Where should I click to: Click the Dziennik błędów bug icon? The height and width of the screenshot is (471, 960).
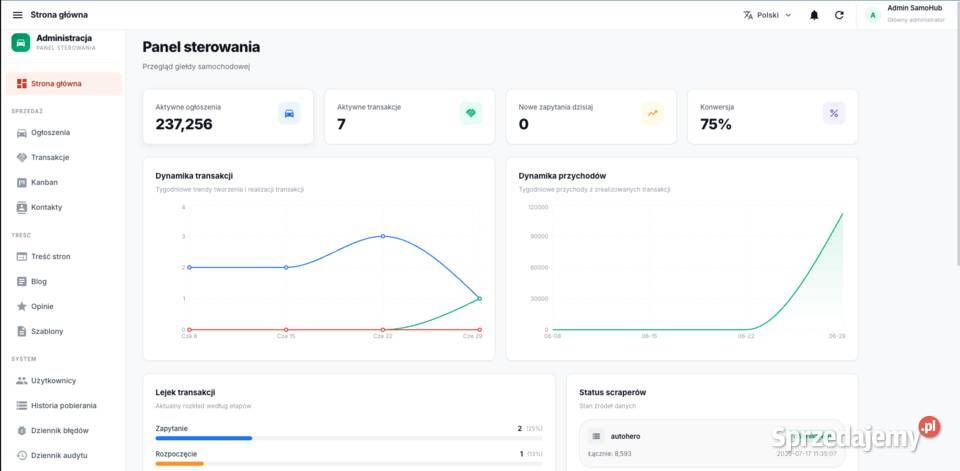tap(21, 431)
